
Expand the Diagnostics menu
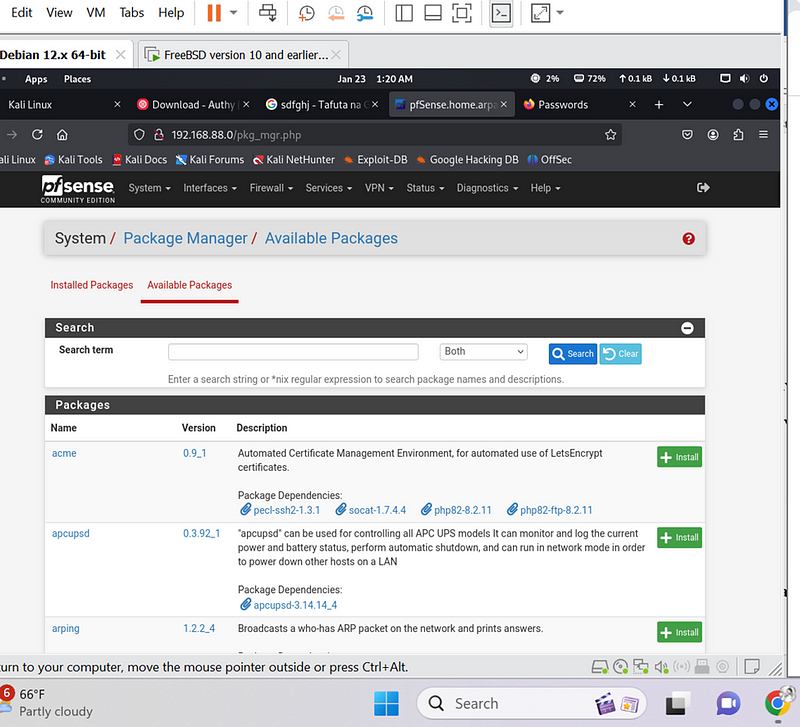click(487, 188)
